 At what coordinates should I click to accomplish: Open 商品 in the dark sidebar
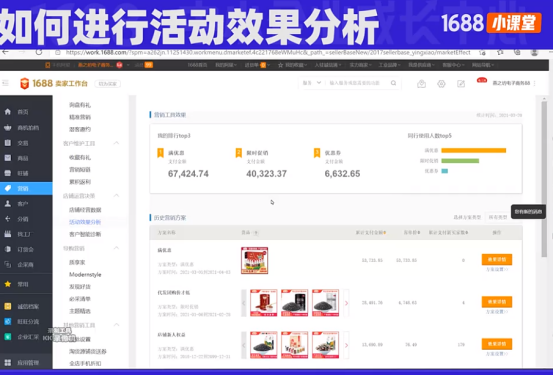tap(23, 158)
